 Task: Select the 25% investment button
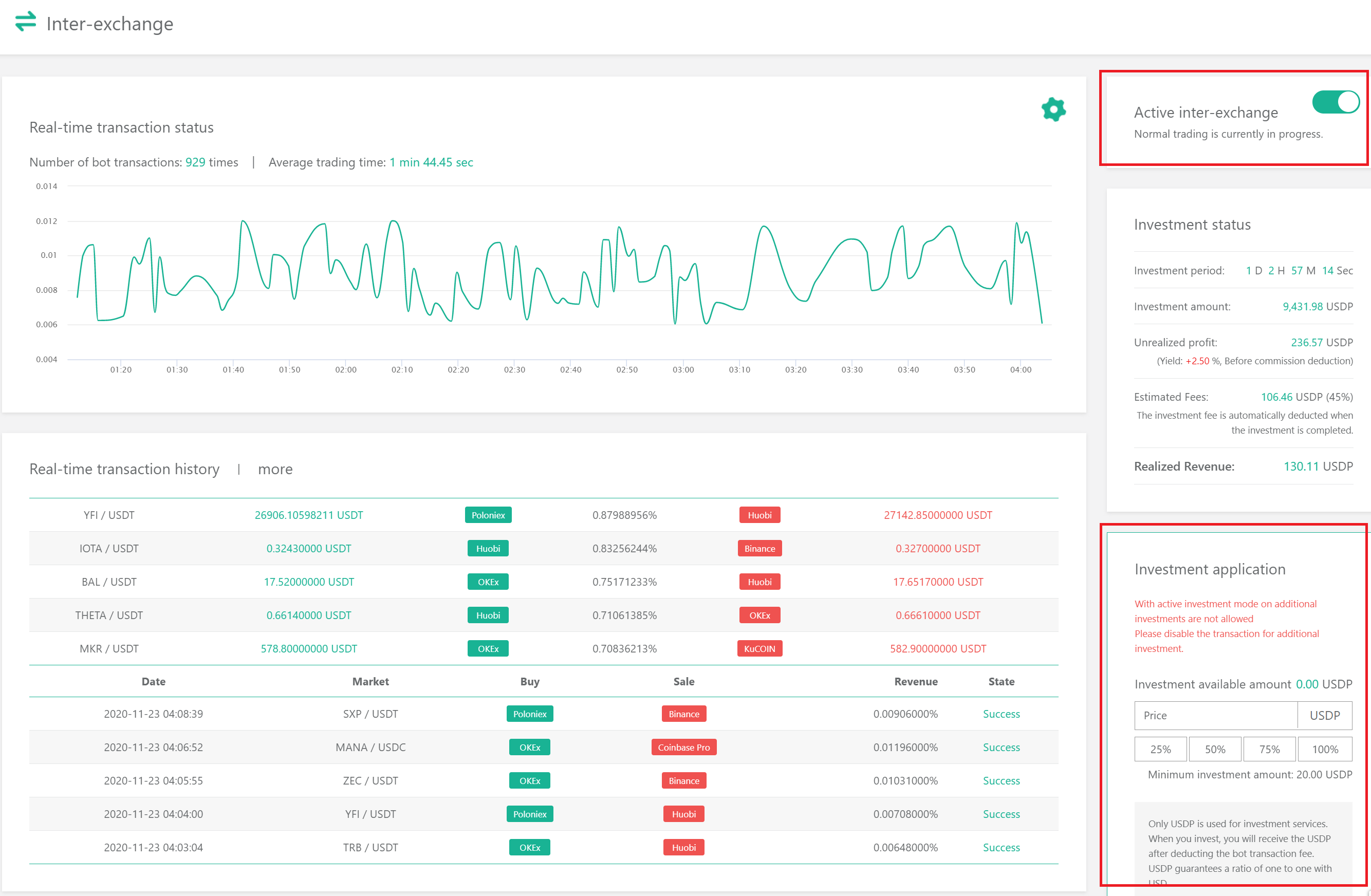(x=1160, y=749)
